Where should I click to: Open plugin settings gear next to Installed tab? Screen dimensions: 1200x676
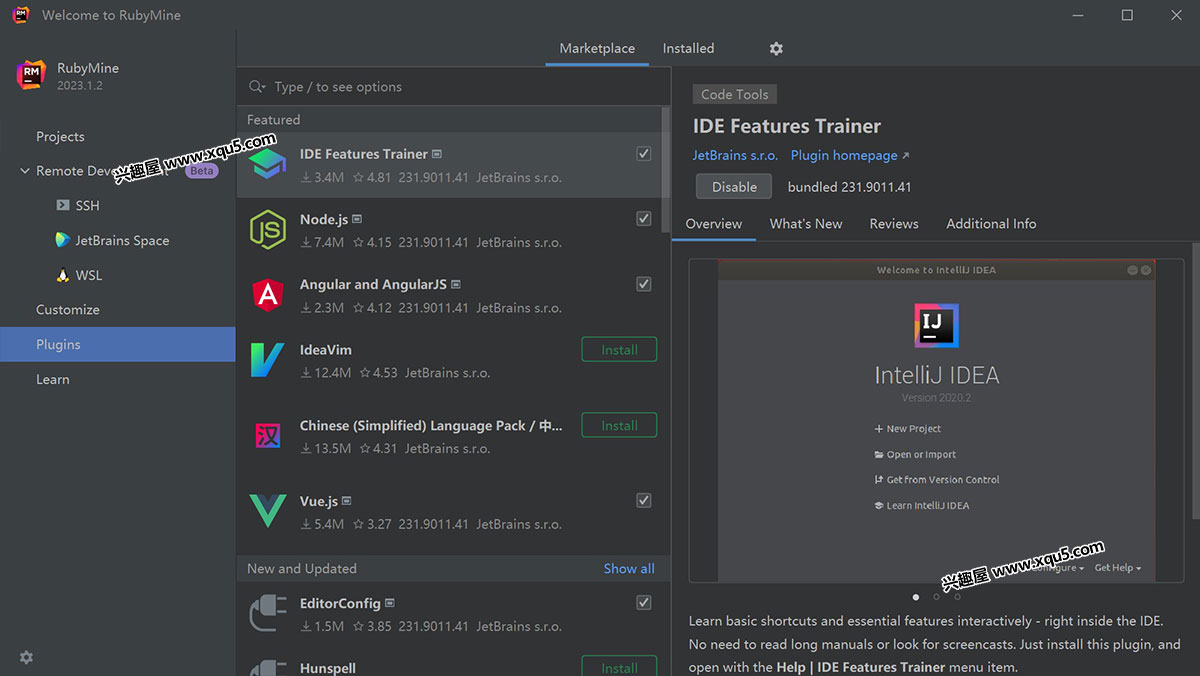[776, 48]
